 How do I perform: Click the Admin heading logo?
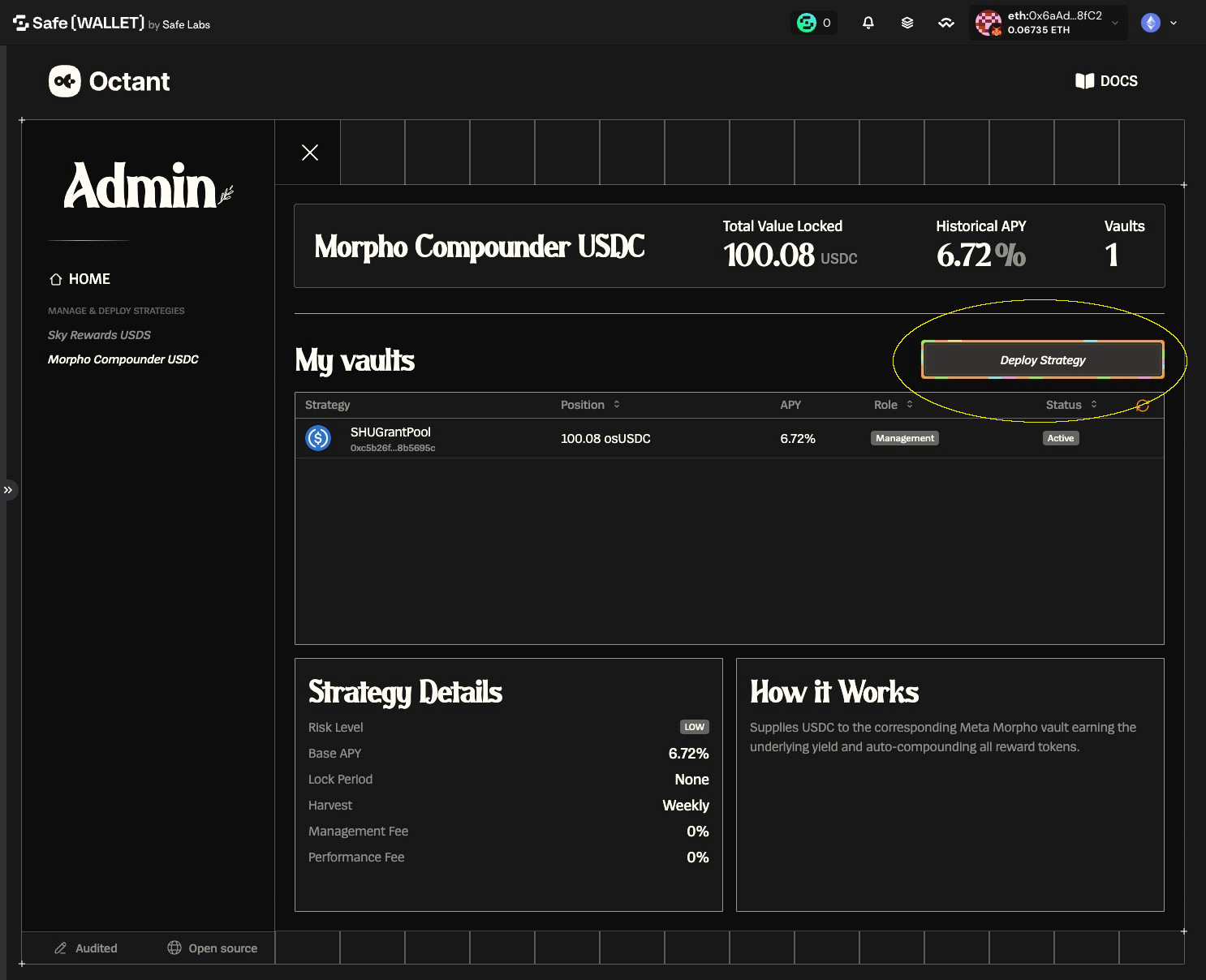pyautogui.click(x=148, y=186)
